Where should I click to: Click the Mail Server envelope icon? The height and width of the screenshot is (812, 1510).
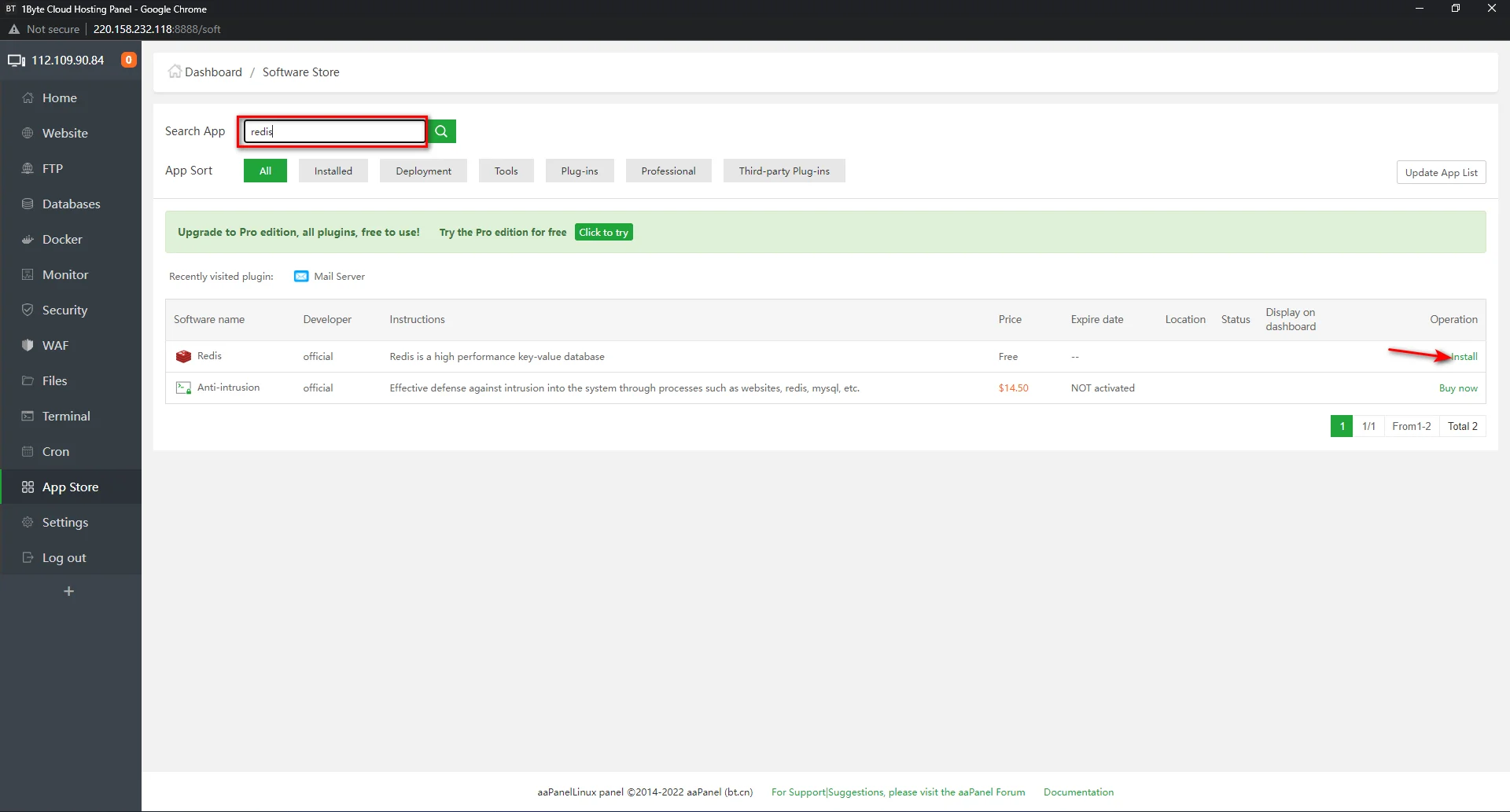301,277
